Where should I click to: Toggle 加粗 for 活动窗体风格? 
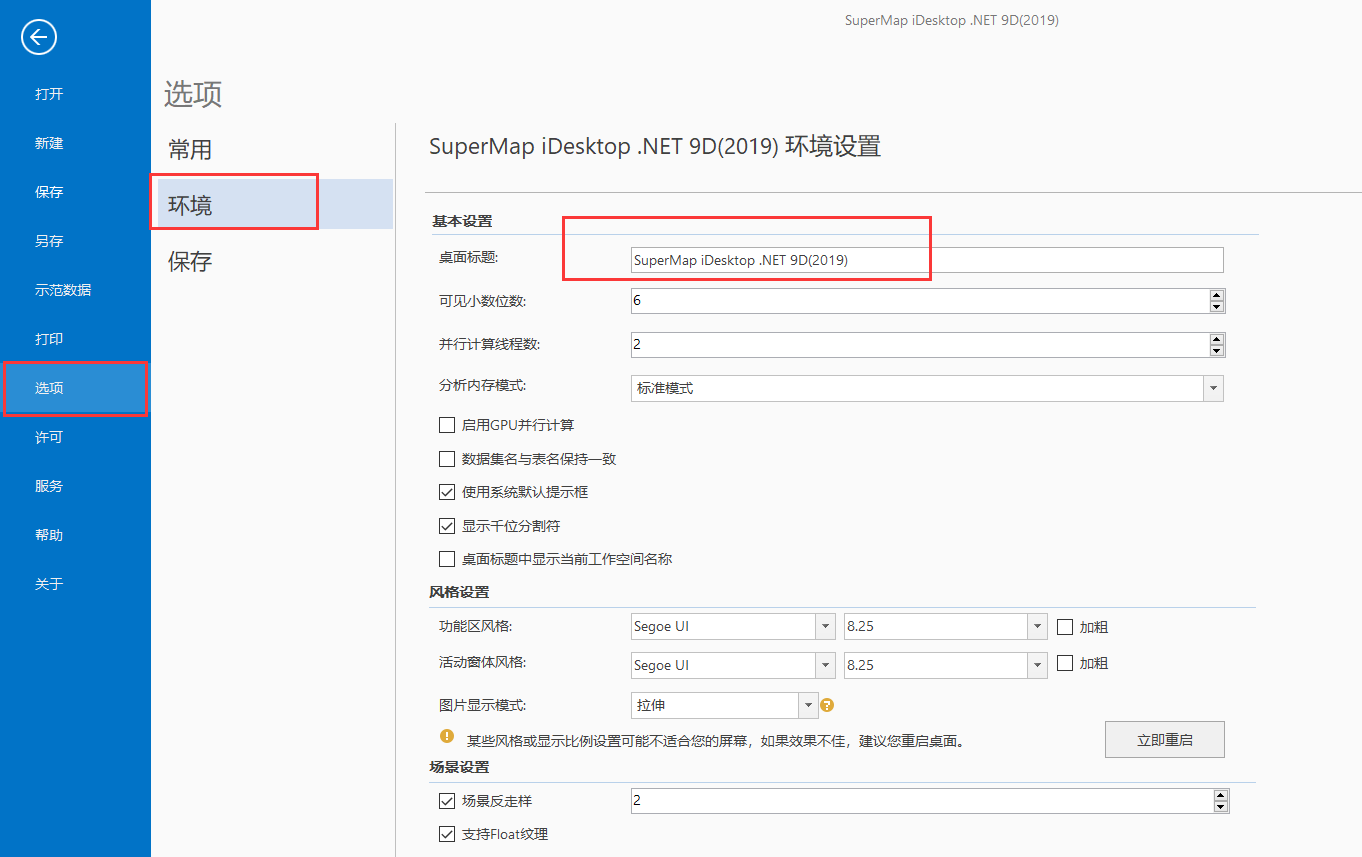[1065, 663]
